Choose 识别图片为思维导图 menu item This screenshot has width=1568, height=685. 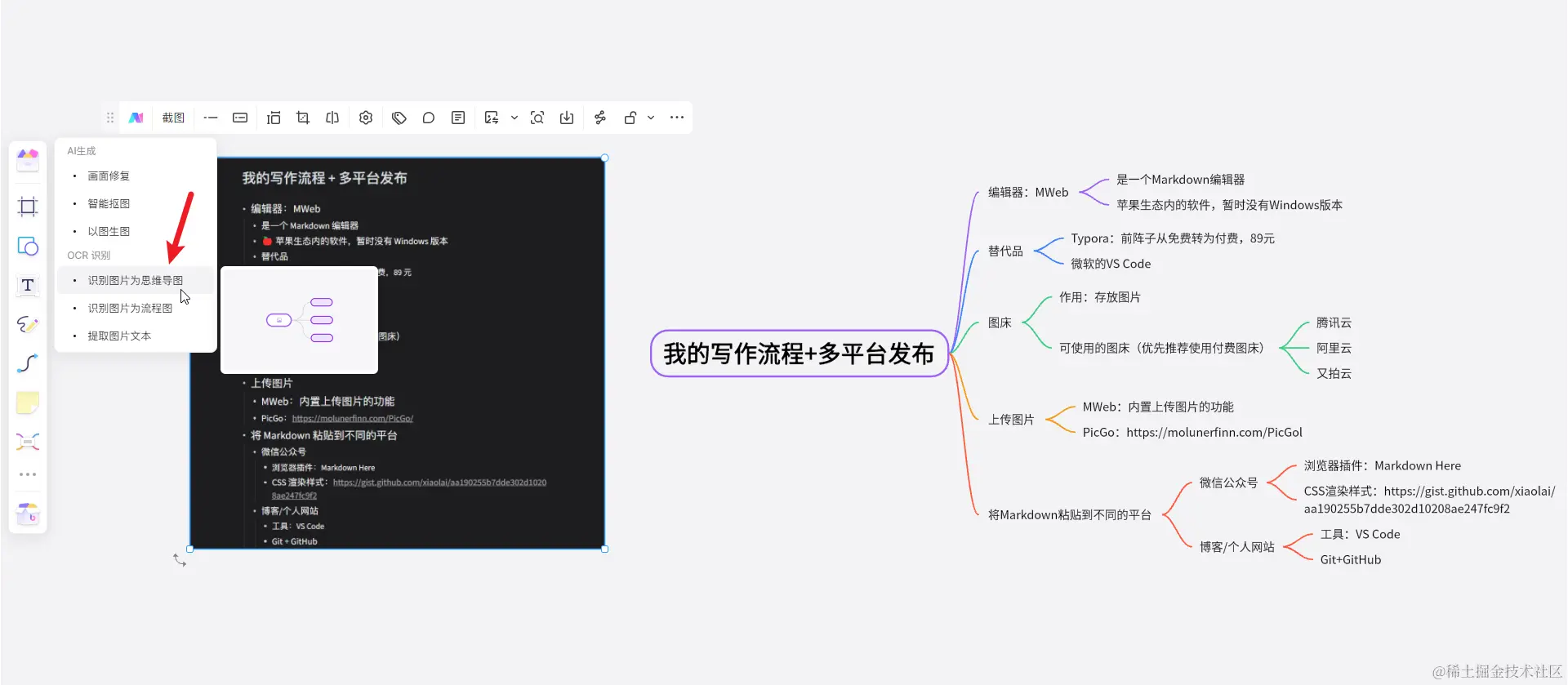(136, 281)
